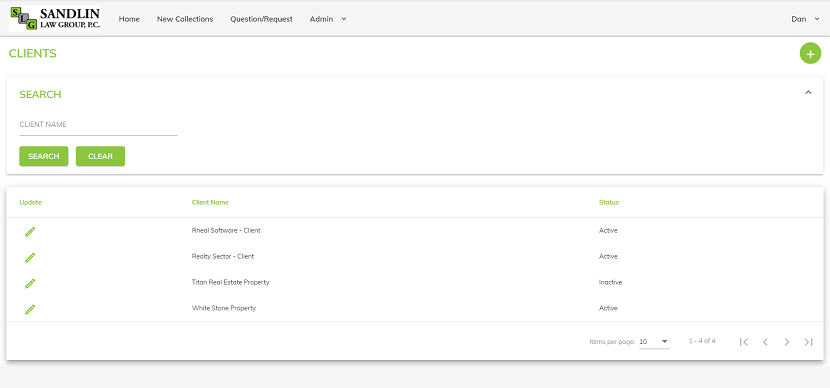Edit the Rheal Software client pencil icon
The width and height of the screenshot is (830, 388).
click(x=30, y=231)
